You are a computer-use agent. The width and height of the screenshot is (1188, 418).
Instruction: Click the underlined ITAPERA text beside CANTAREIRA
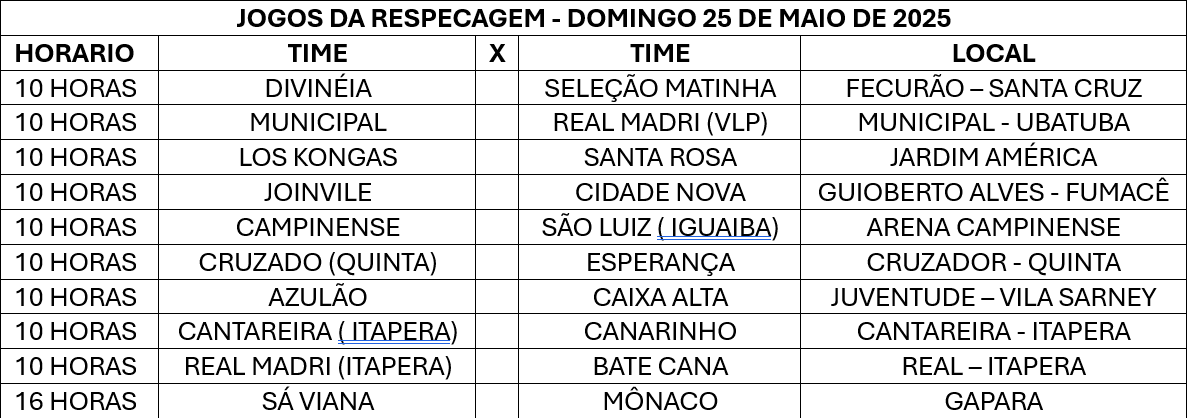[x=394, y=332]
